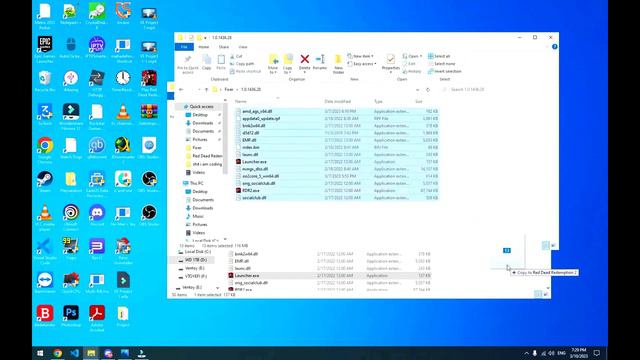640x360 pixels.
Task: Select the Adobe Acrobat desktop shortcut
Action: 97,318
